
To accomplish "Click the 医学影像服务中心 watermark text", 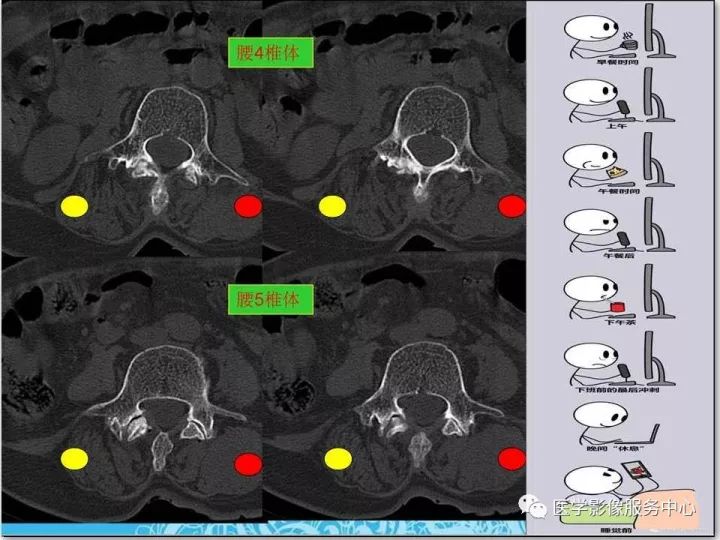I will coord(624,508).
